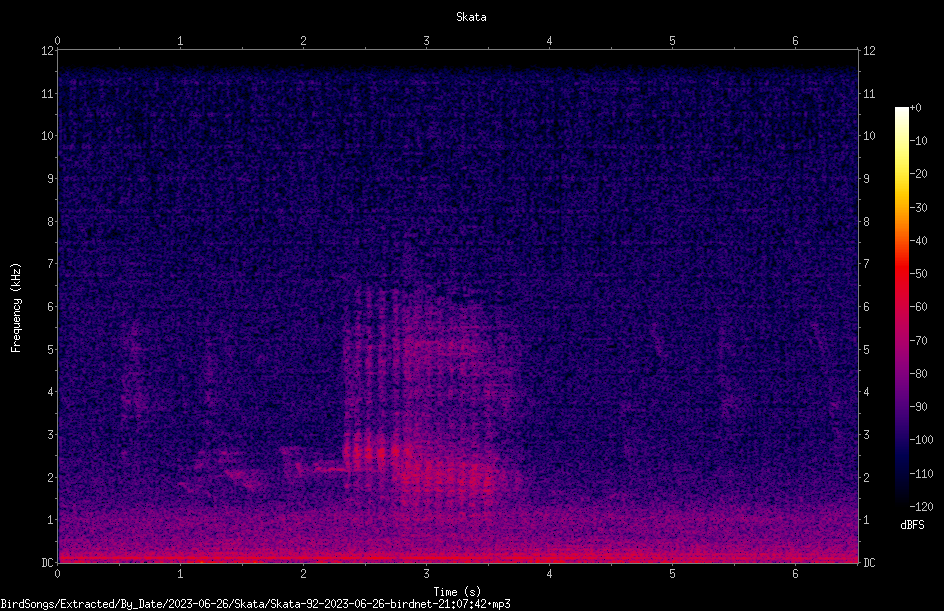This screenshot has width=944, height=611.
Task: Click the 'Time (s)' axis label
Action: tap(457, 592)
